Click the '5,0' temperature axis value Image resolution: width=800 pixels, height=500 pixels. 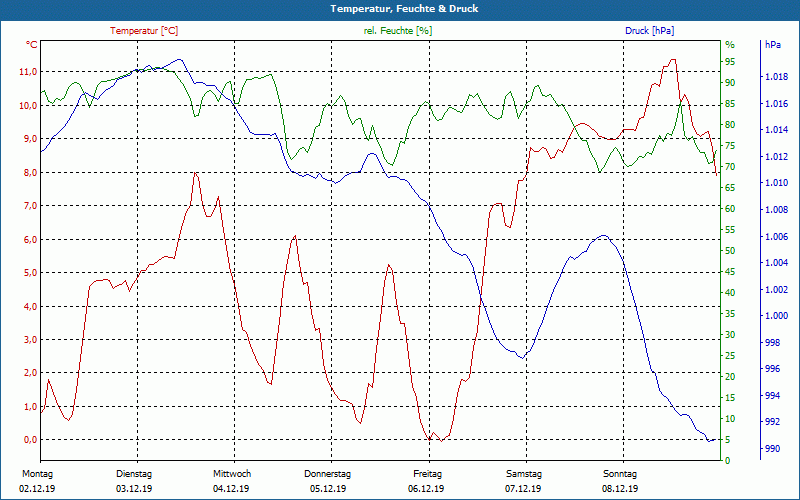click(x=30, y=273)
